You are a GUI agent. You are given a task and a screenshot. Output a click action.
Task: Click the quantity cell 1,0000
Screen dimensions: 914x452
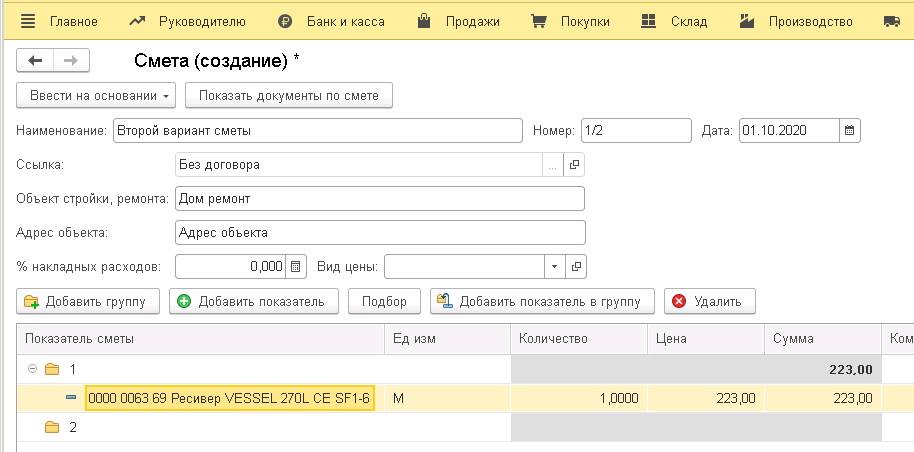coord(579,398)
